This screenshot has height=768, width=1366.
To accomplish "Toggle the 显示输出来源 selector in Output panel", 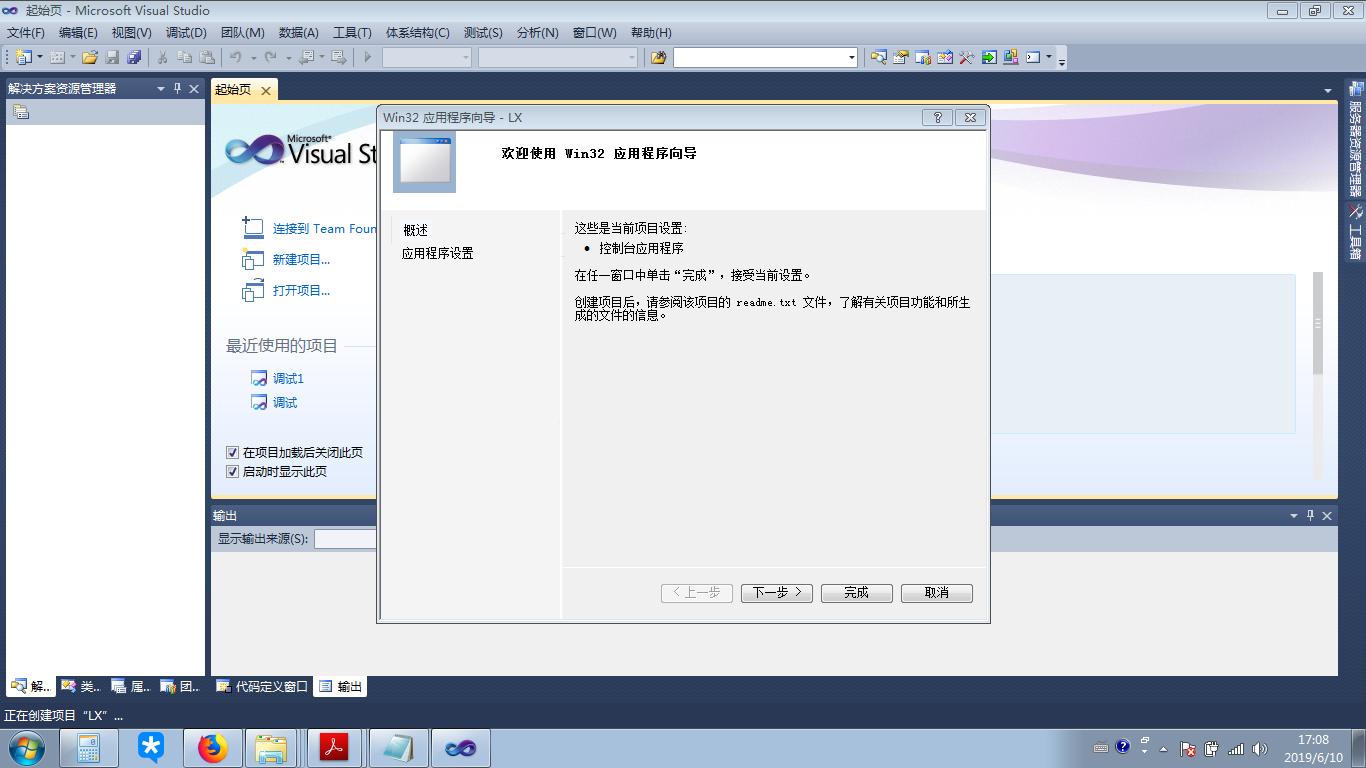I will point(350,538).
